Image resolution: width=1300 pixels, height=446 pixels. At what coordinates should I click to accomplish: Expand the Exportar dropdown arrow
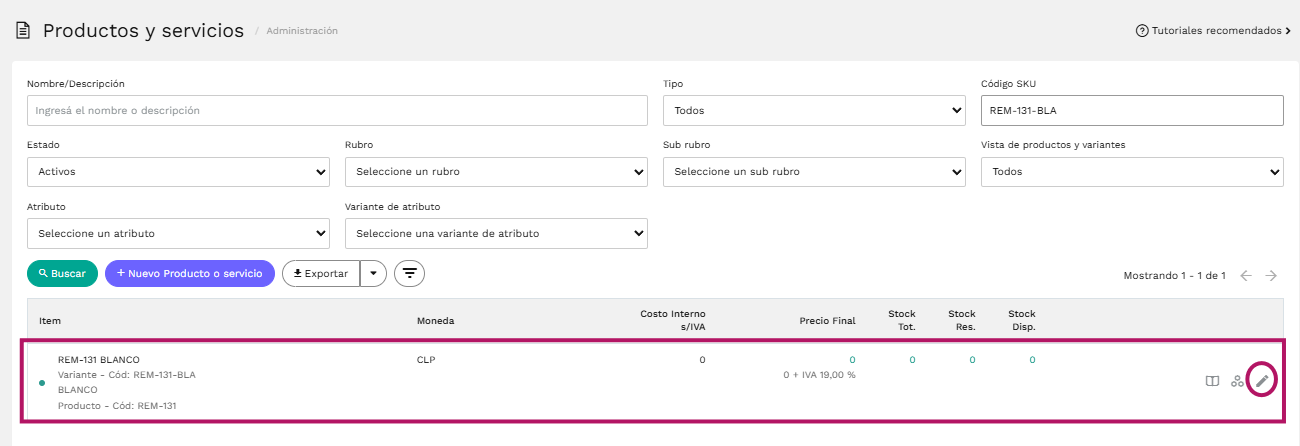tap(373, 273)
